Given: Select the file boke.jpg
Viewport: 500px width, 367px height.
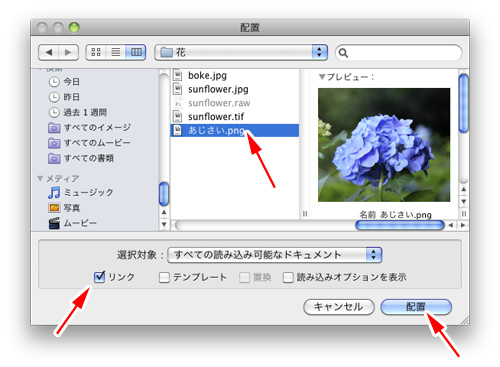Looking at the screenshot, I should pos(207,75).
